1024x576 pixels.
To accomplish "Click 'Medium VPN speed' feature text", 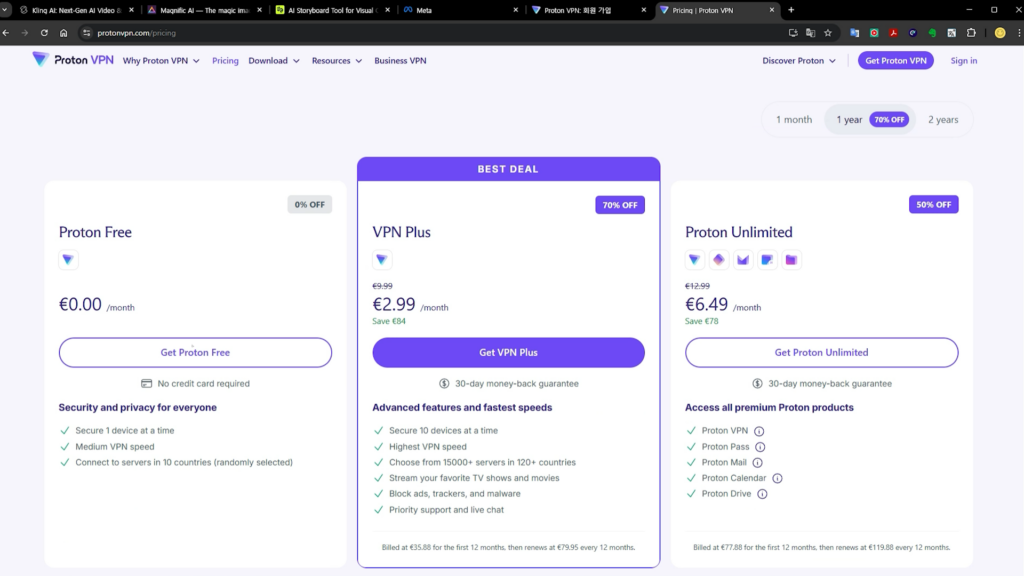I will (114, 447).
